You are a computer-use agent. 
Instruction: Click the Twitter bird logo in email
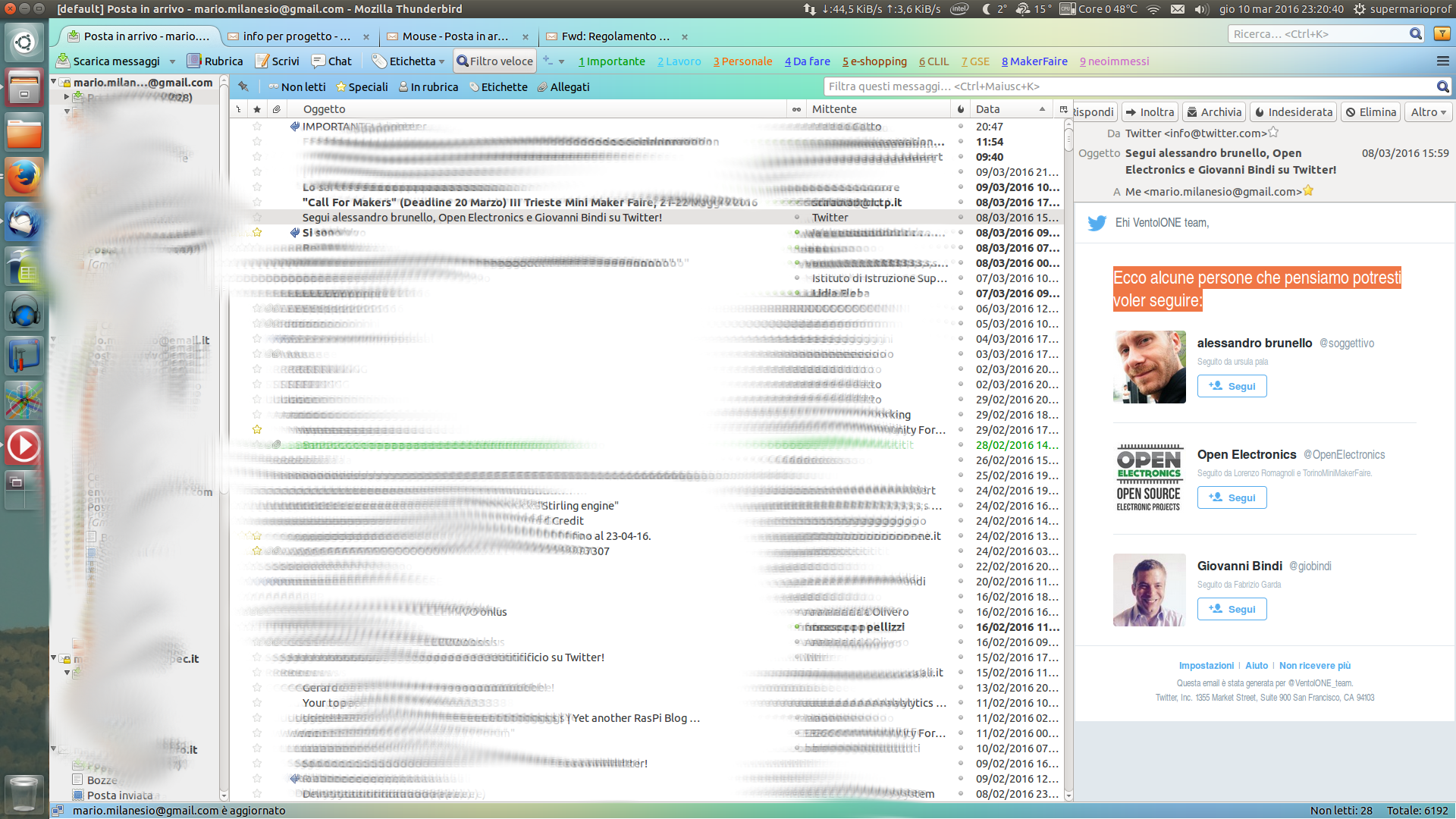(1097, 223)
